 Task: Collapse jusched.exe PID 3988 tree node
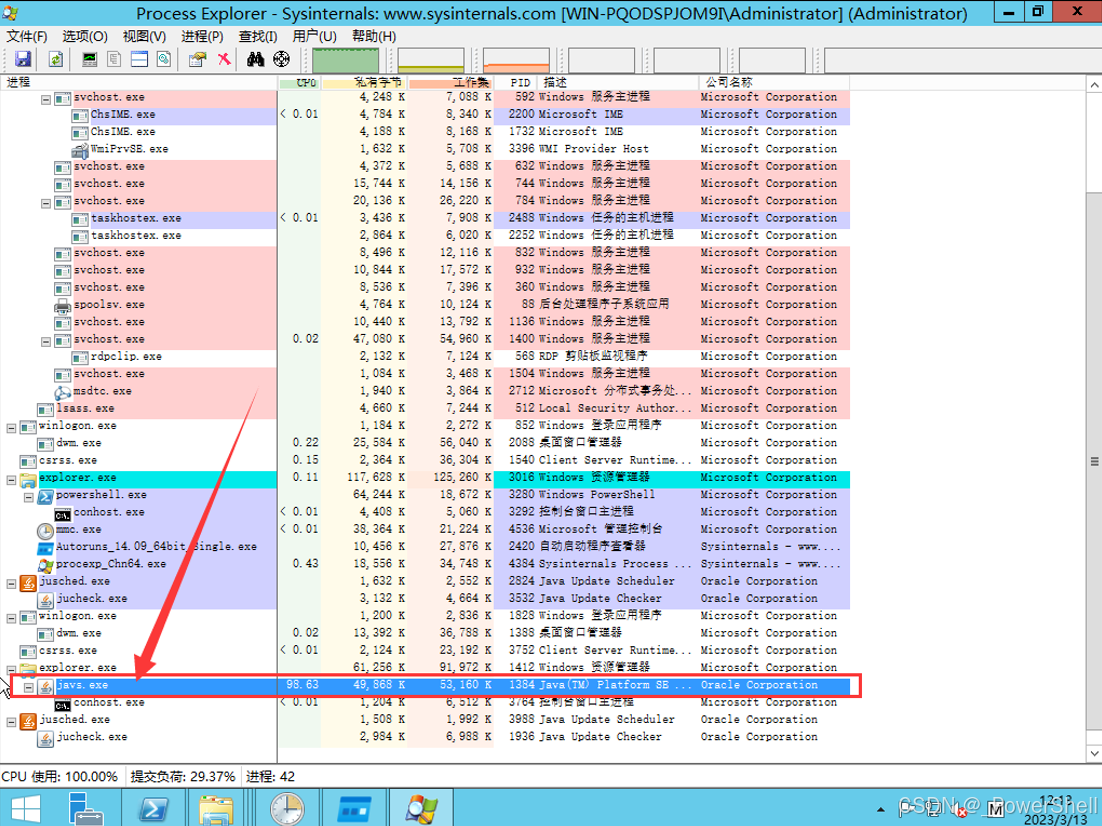click(x=11, y=722)
